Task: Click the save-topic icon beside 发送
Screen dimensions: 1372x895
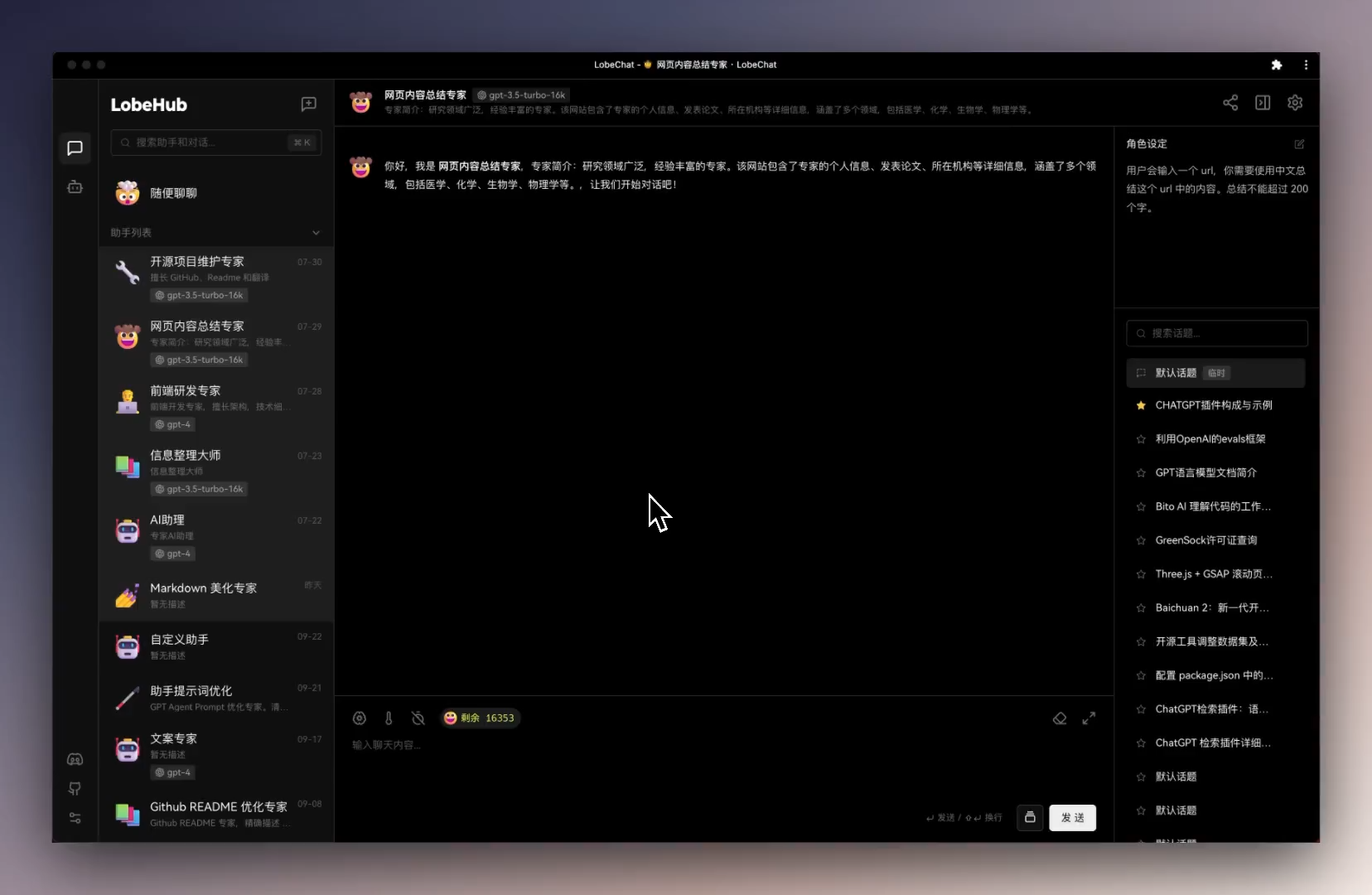Action: click(1030, 818)
